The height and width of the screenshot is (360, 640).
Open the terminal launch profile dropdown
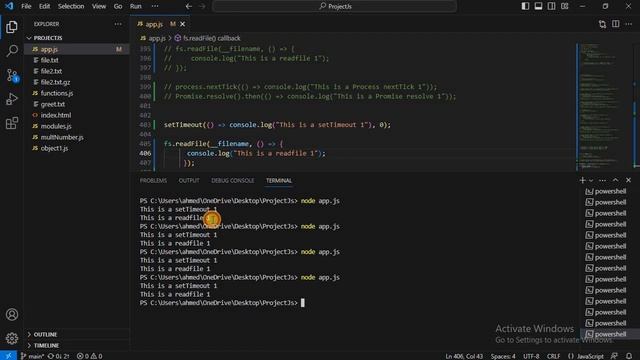[591, 180]
